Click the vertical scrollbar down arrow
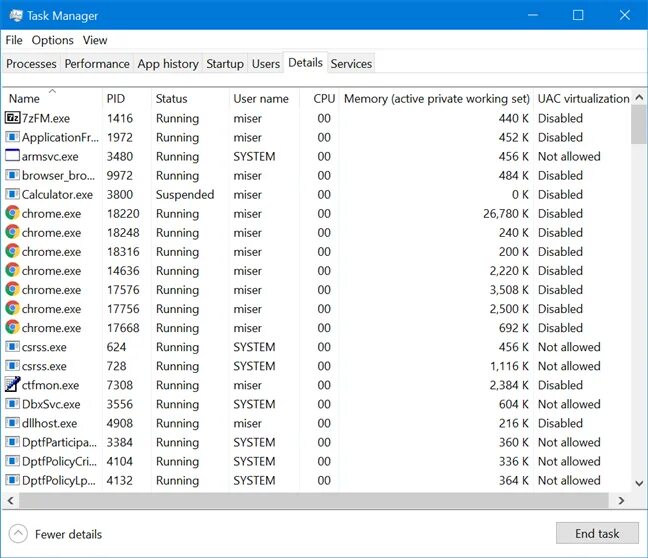 (639, 483)
